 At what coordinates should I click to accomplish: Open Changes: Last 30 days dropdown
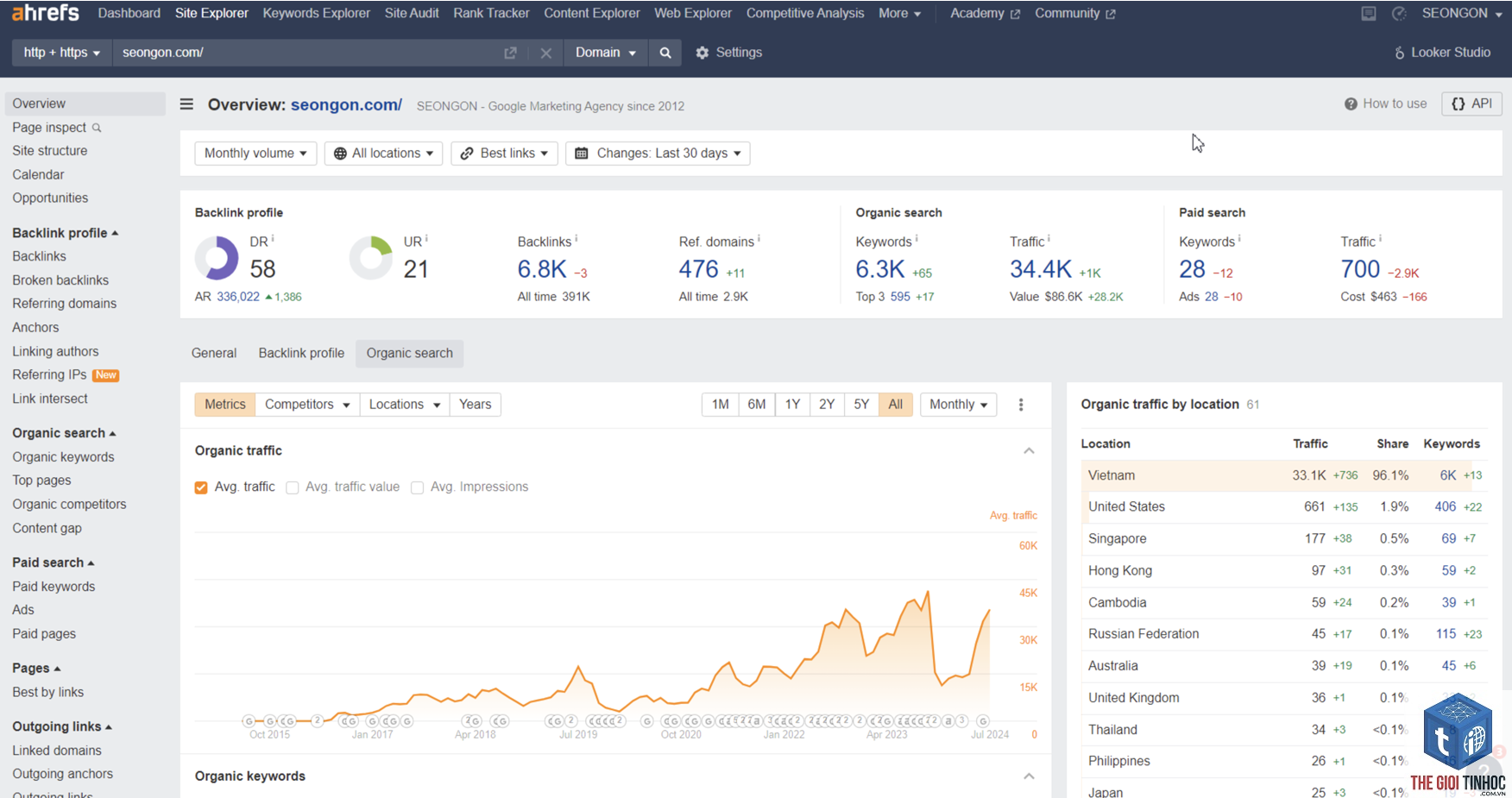(658, 154)
